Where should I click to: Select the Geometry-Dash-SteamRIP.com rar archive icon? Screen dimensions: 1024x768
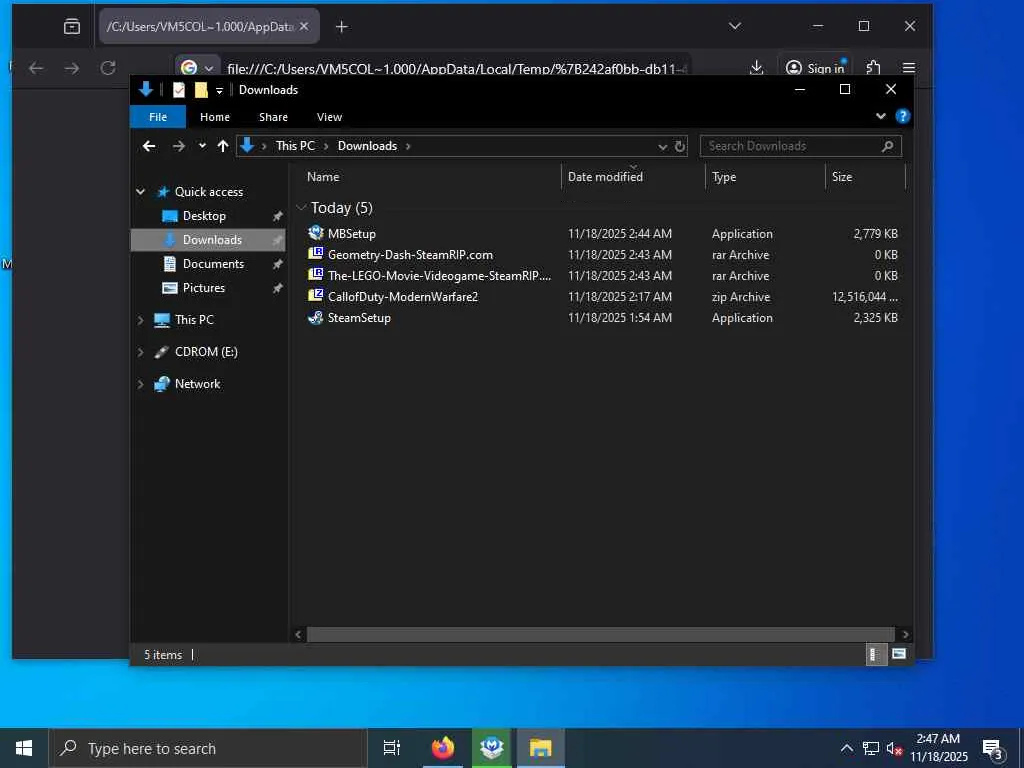316,253
